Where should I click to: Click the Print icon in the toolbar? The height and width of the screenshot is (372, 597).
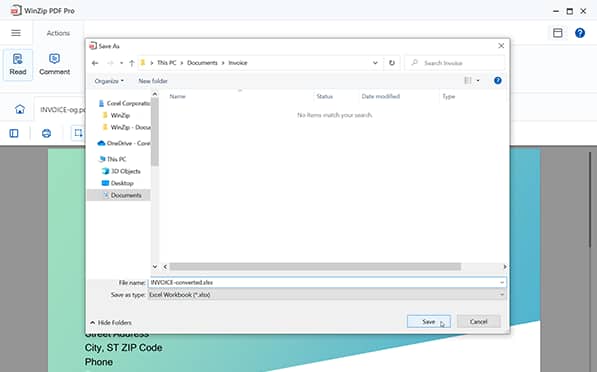coord(46,133)
